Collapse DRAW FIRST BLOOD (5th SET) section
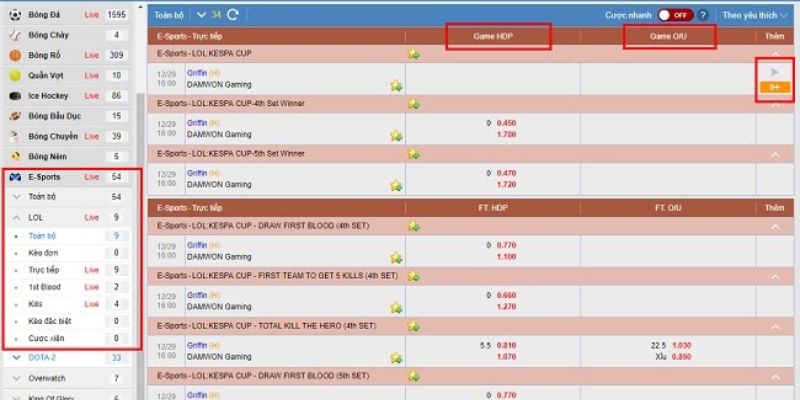Viewport: 800px width, 400px height. click(775, 377)
